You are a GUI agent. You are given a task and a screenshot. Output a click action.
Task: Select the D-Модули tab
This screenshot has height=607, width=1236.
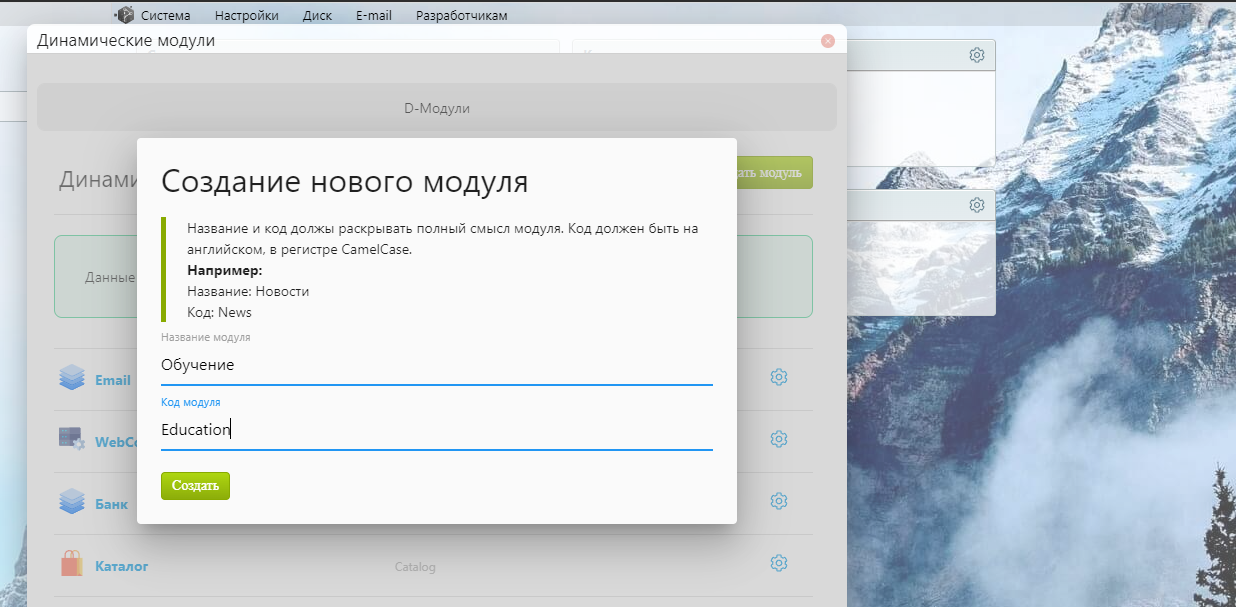[x=436, y=108]
